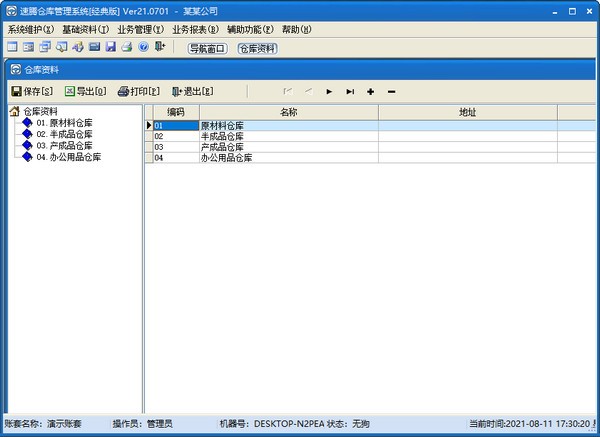Click the exit door icon in top toolbar
Viewport: 600px width, 437px height.
coord(160,47)
